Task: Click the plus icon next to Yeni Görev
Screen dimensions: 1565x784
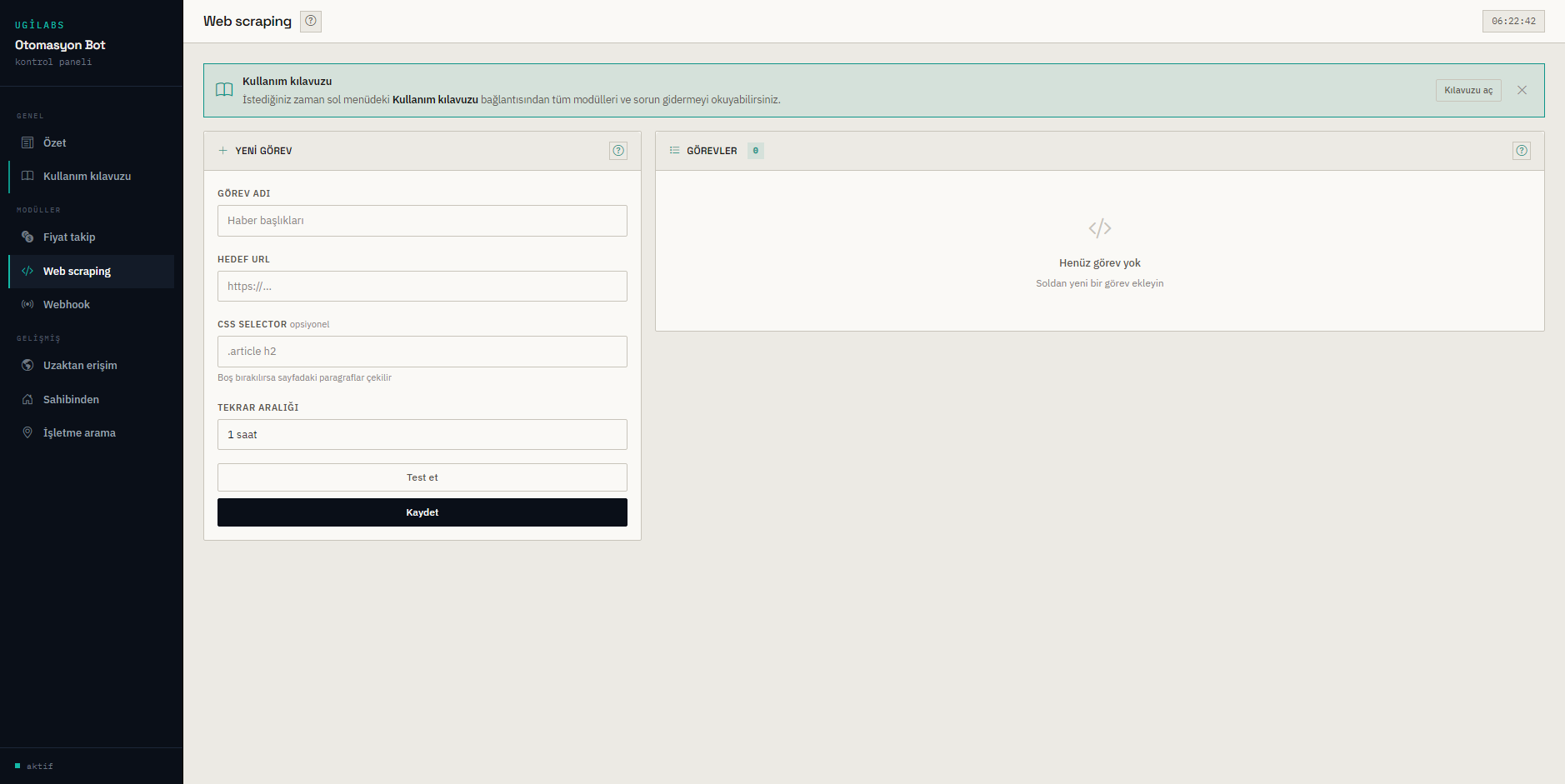Action: click(222, 151)
